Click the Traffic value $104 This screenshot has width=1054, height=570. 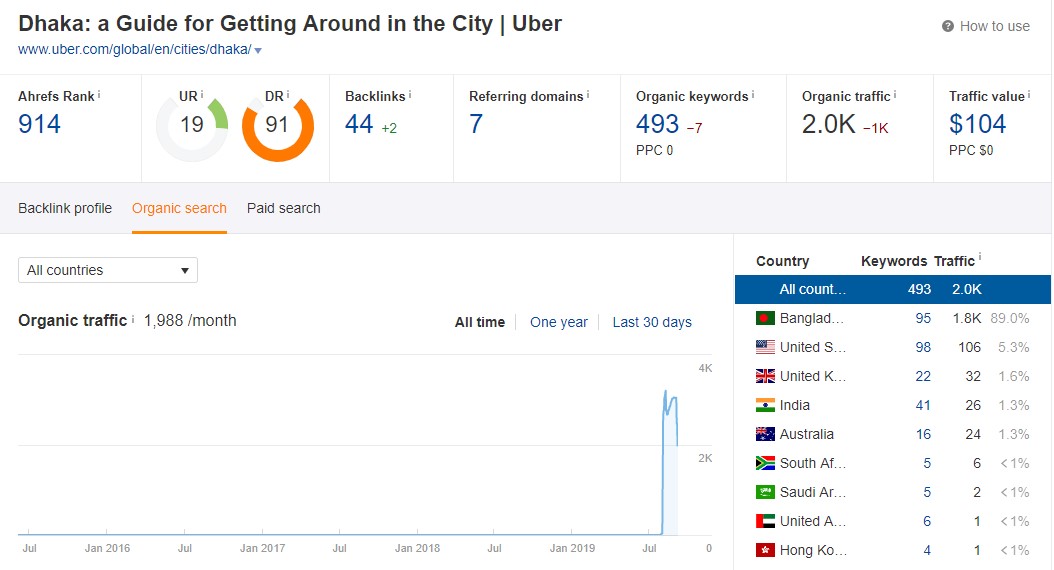coord(977,124)
